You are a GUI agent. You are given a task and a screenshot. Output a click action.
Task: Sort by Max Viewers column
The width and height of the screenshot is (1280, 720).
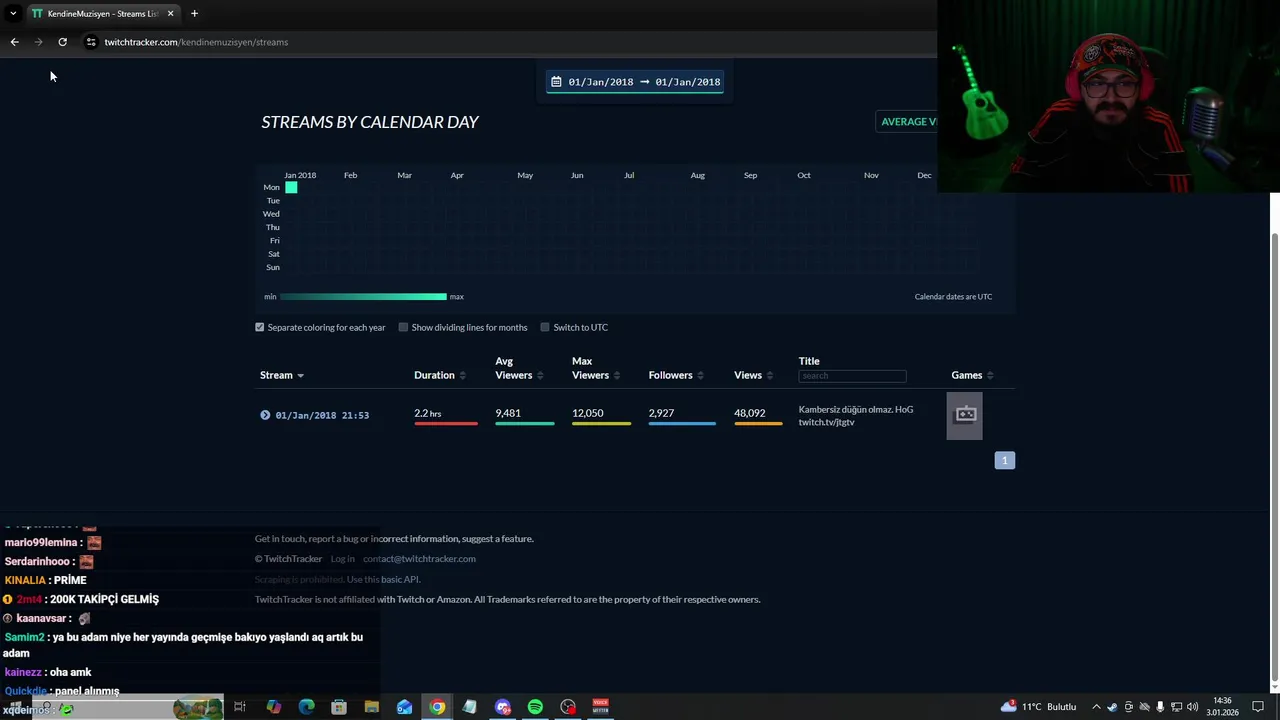point(596,368)
